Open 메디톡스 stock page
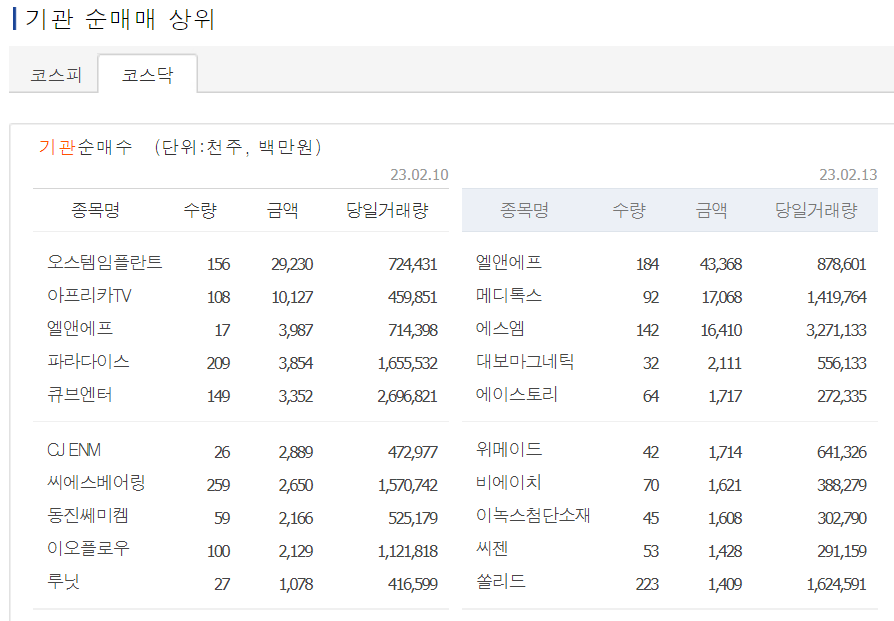The width and height of the screenshot is (894, 621). [509, 295]
